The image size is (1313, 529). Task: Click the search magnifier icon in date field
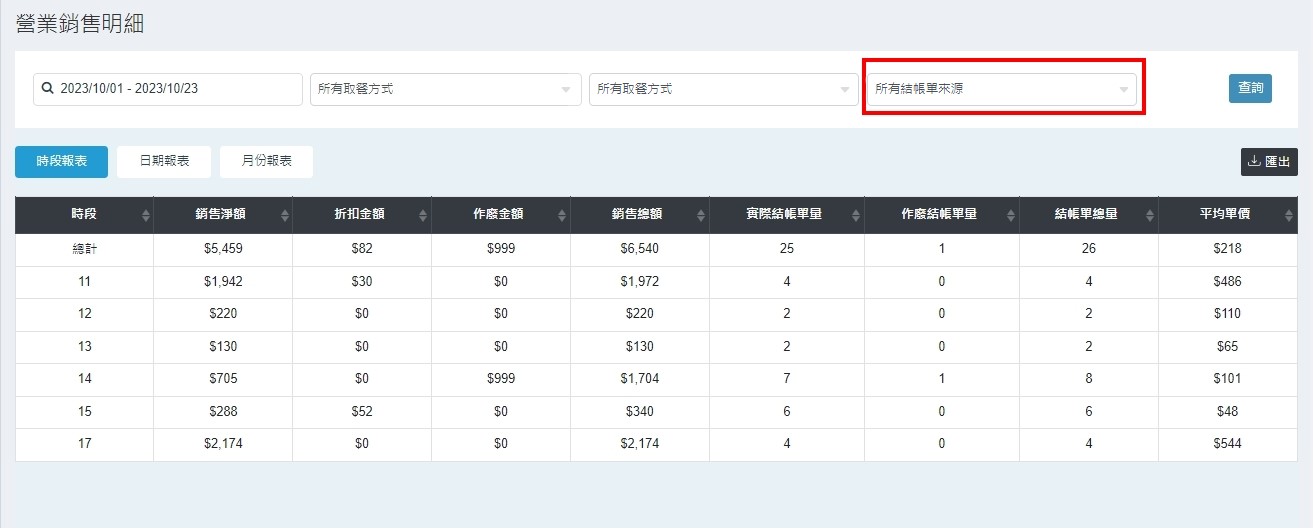point(47,89)
